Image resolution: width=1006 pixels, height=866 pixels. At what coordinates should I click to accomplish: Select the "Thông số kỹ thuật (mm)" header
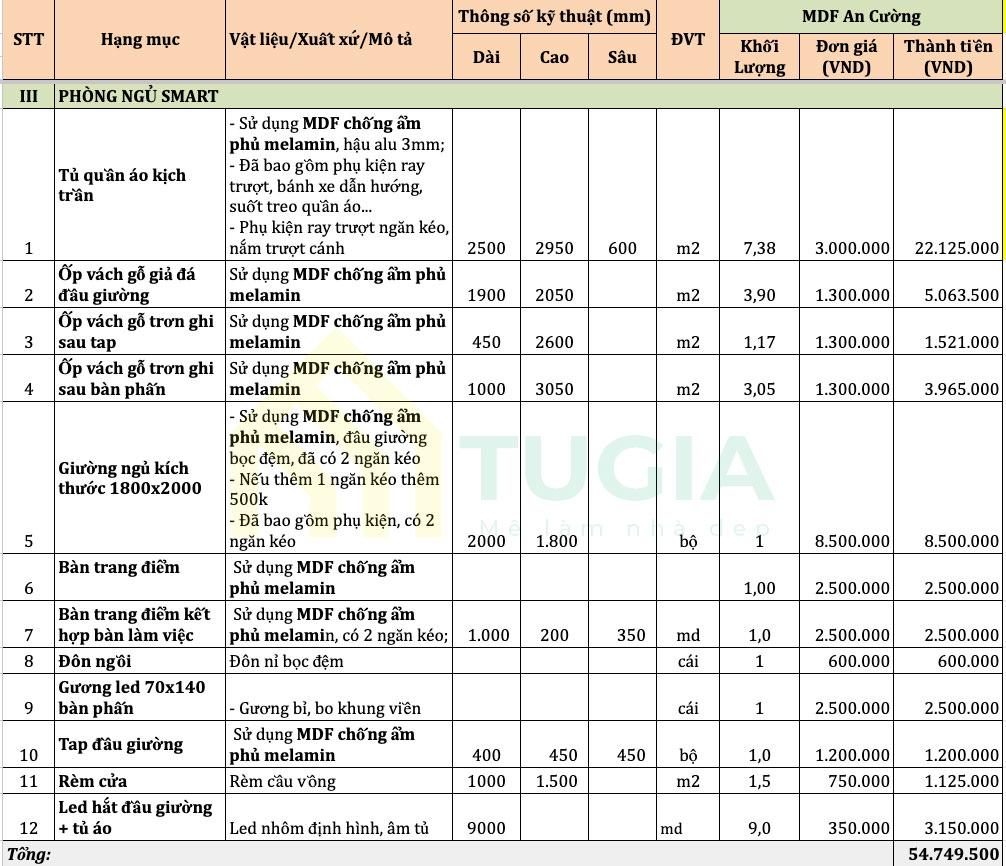point(554,17)
